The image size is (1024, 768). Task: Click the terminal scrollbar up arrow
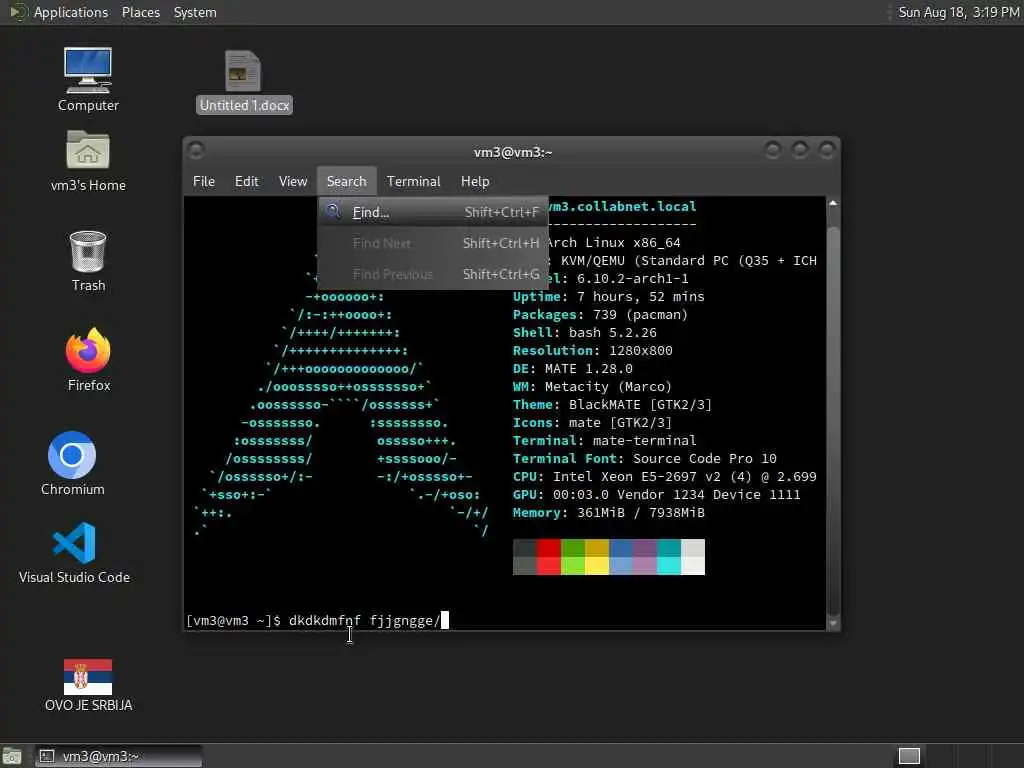(833, 204)
